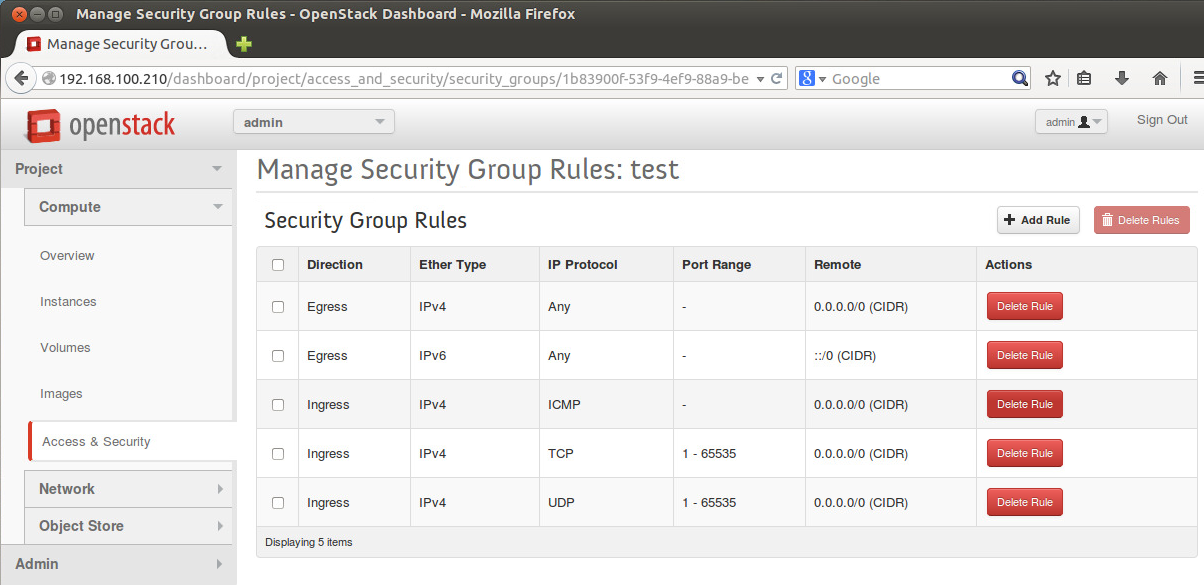This screenshot has width=1204, height=585.
Task: Open the admin project dropdown
Action: (313, 120)
